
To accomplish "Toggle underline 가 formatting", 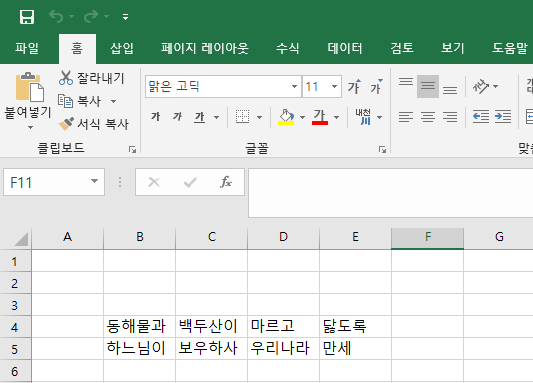I will (200, 117).
